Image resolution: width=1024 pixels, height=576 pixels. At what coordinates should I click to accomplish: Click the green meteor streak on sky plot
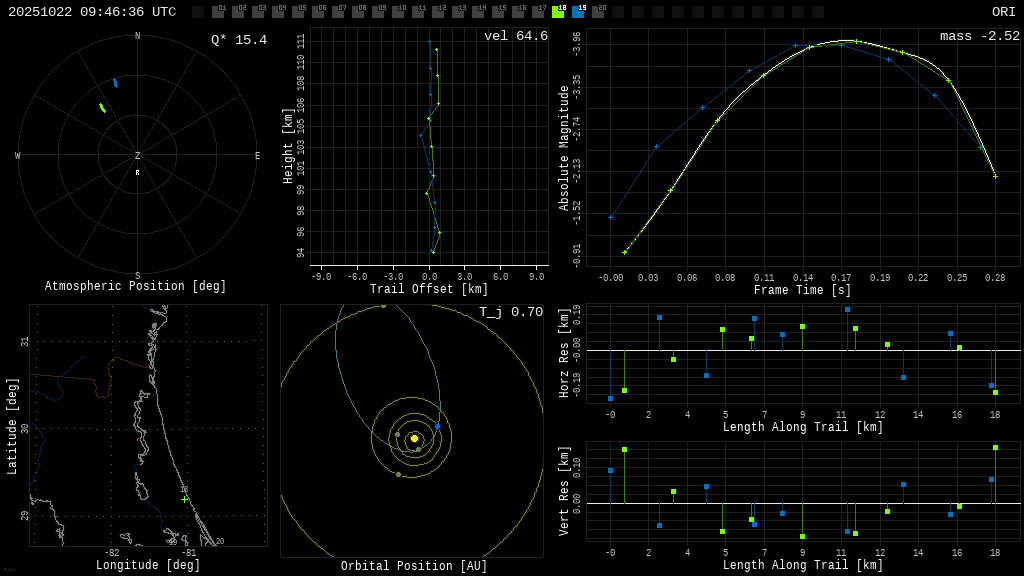102,108
